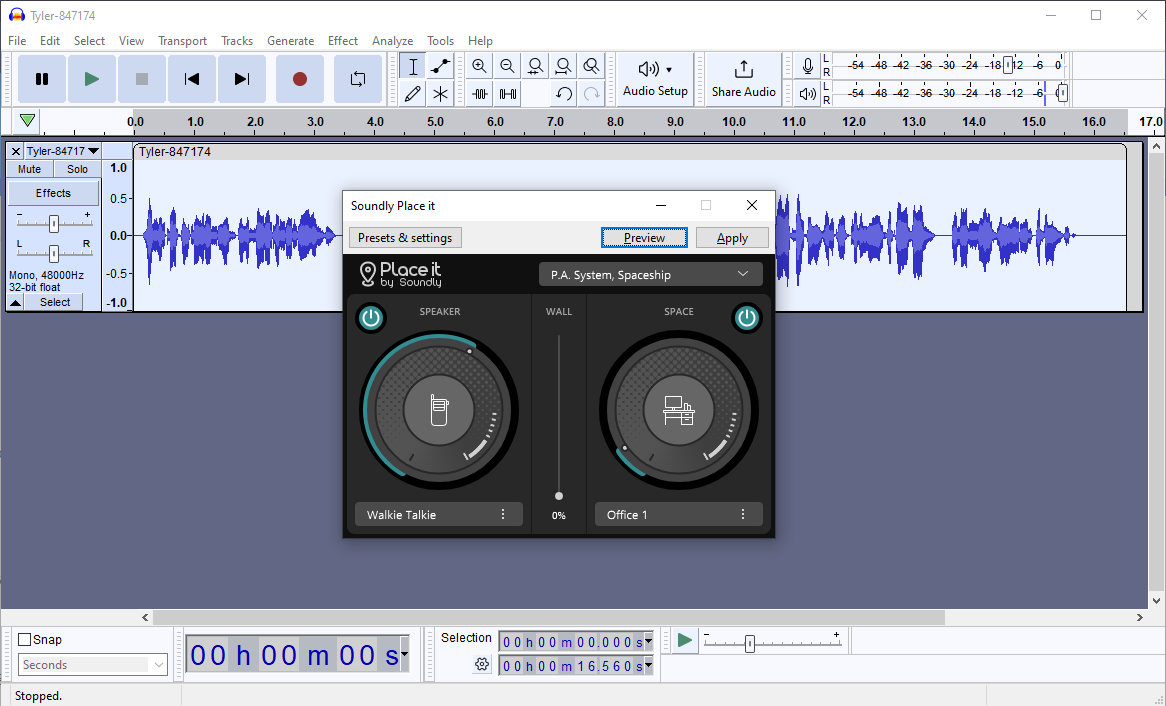The height and width of the screenshot is (706, 1166).
Task: Open the File menu
Action: pos(16,41)
